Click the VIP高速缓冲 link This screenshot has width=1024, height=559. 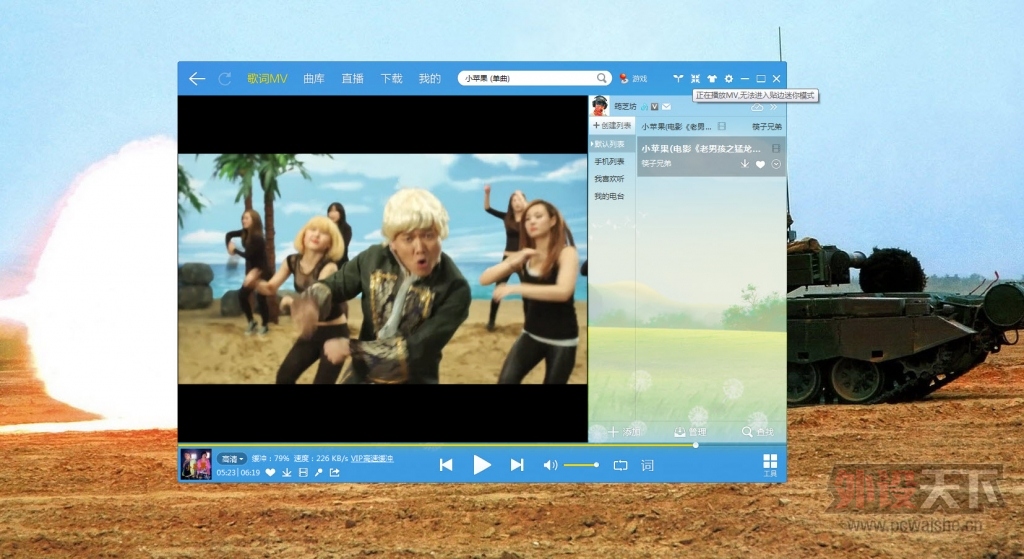click(372, 458)
